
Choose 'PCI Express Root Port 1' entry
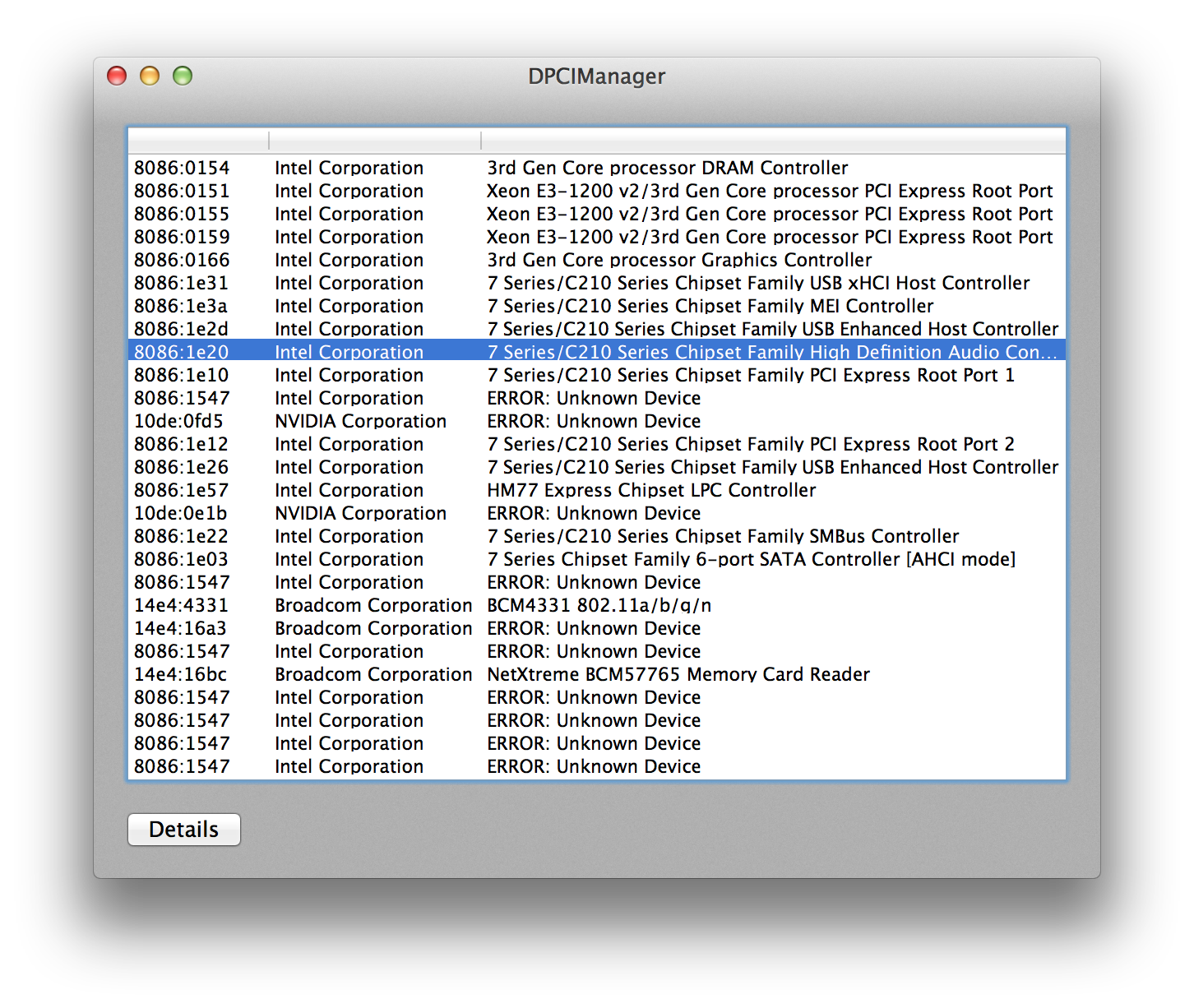751,375
